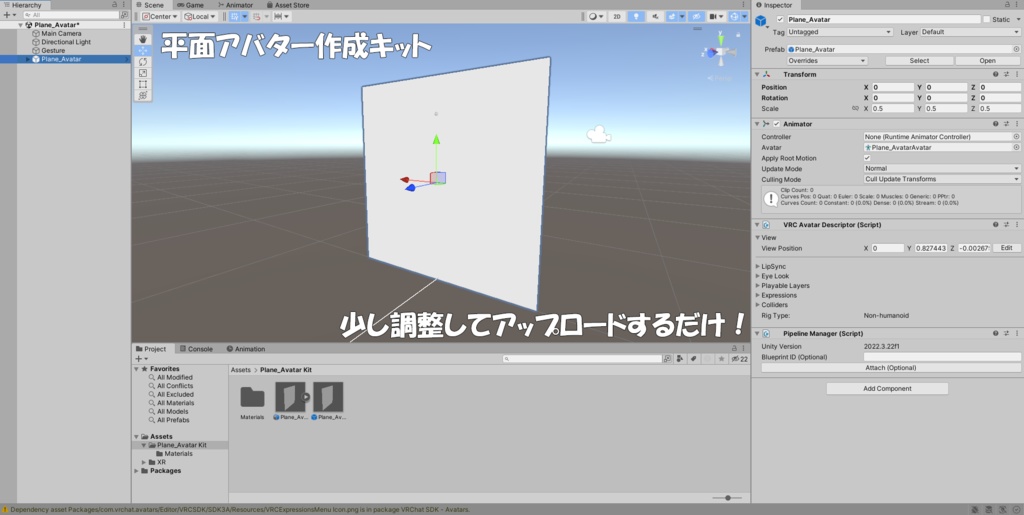Screen dimensions: 1024x515
Task: Click favorites star icon in Project toolbar
Action: click(x=721, y=358)
